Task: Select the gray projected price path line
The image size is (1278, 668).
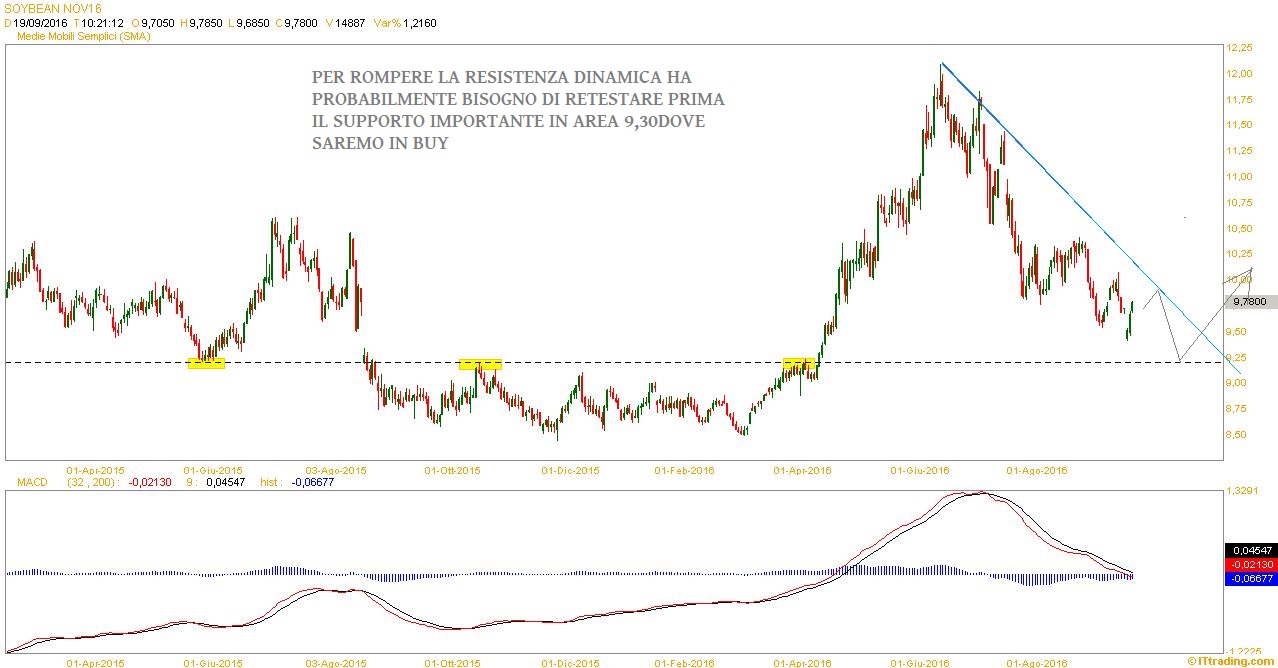Action: pos(1190,315)
